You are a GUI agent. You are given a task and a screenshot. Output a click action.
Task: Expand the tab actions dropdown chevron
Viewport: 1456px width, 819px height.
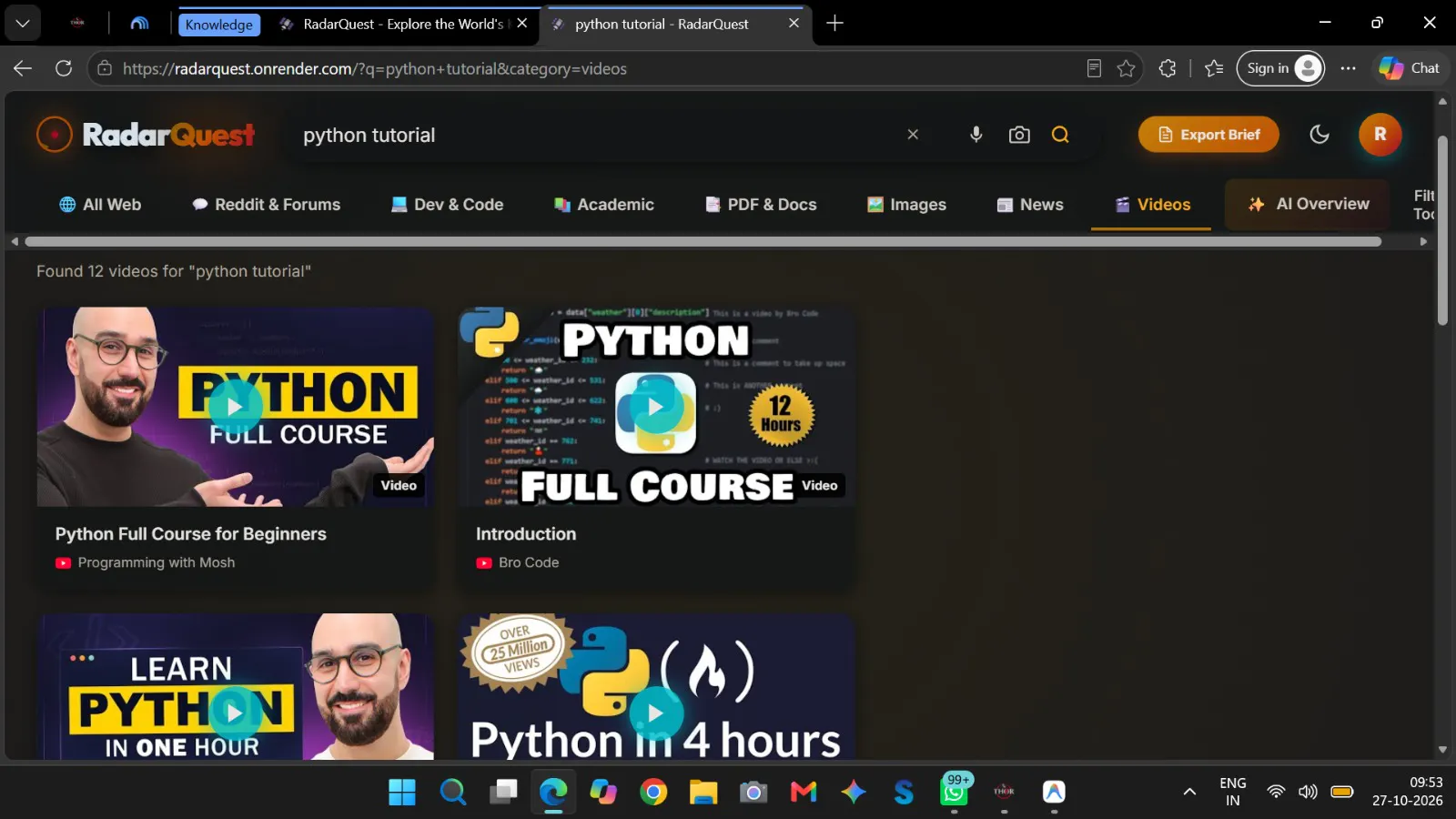click(23, 24)
